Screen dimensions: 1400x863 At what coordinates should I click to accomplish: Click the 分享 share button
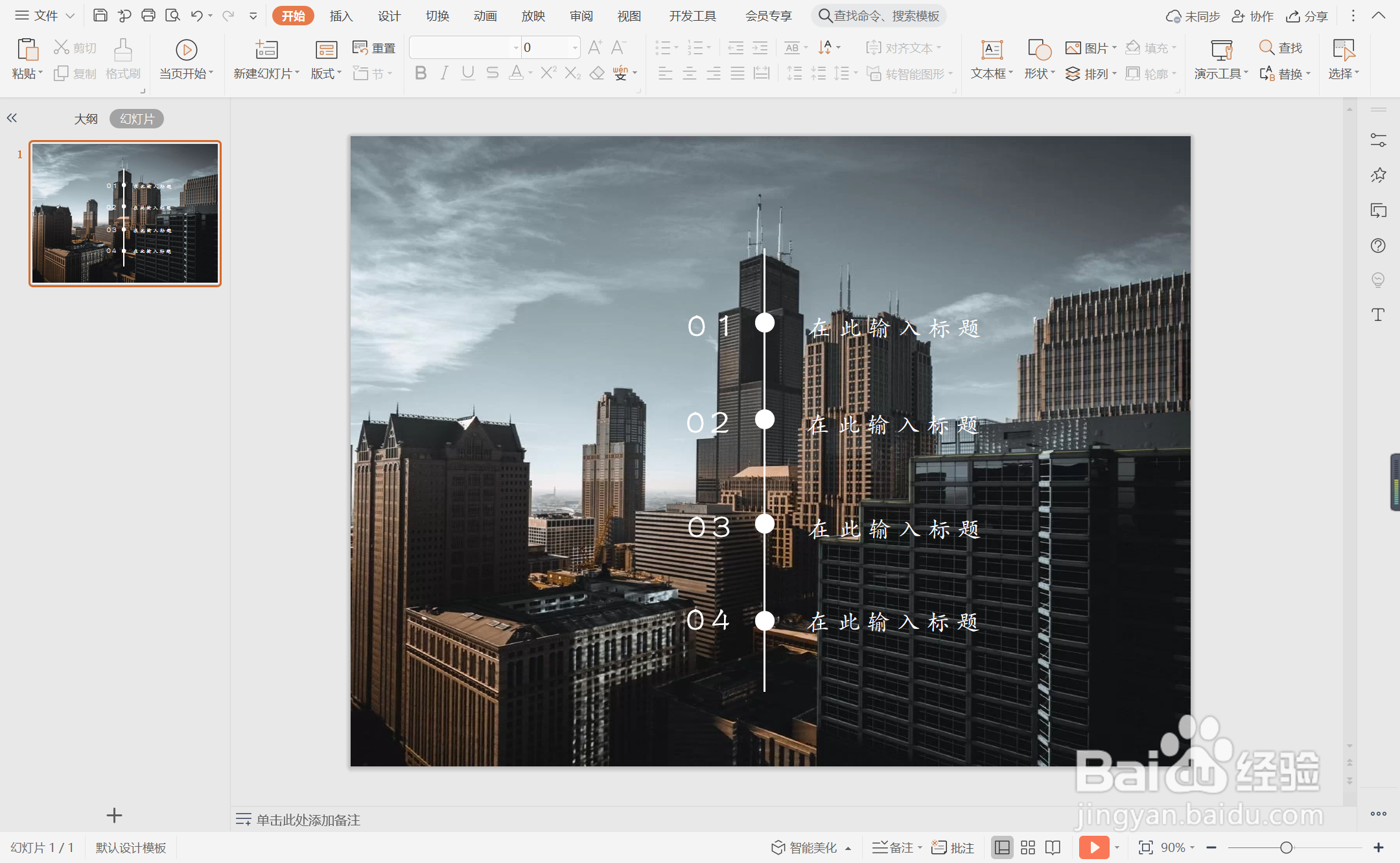pos(1307,16)
